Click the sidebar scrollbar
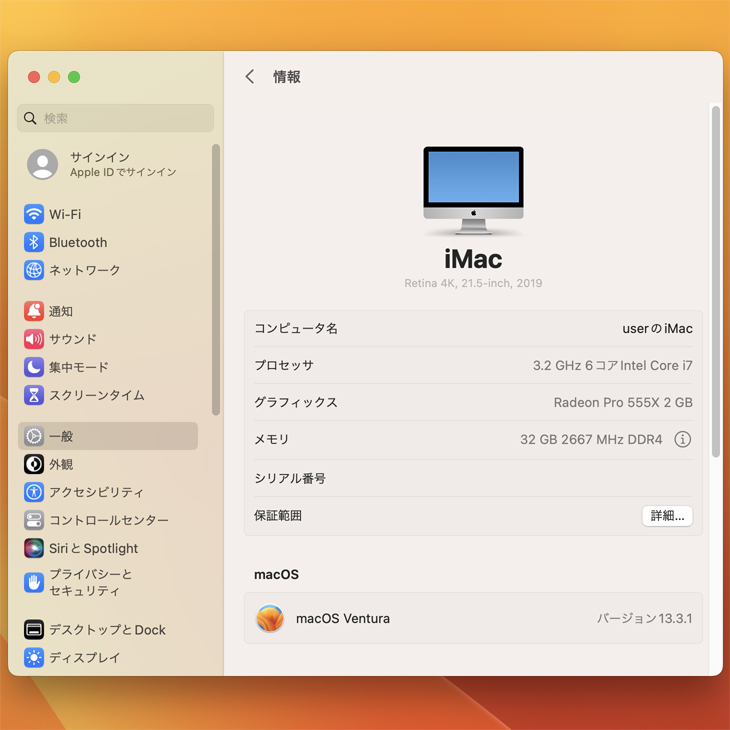The height and width of the screenshot is (730, 730). tap(216, 279)
